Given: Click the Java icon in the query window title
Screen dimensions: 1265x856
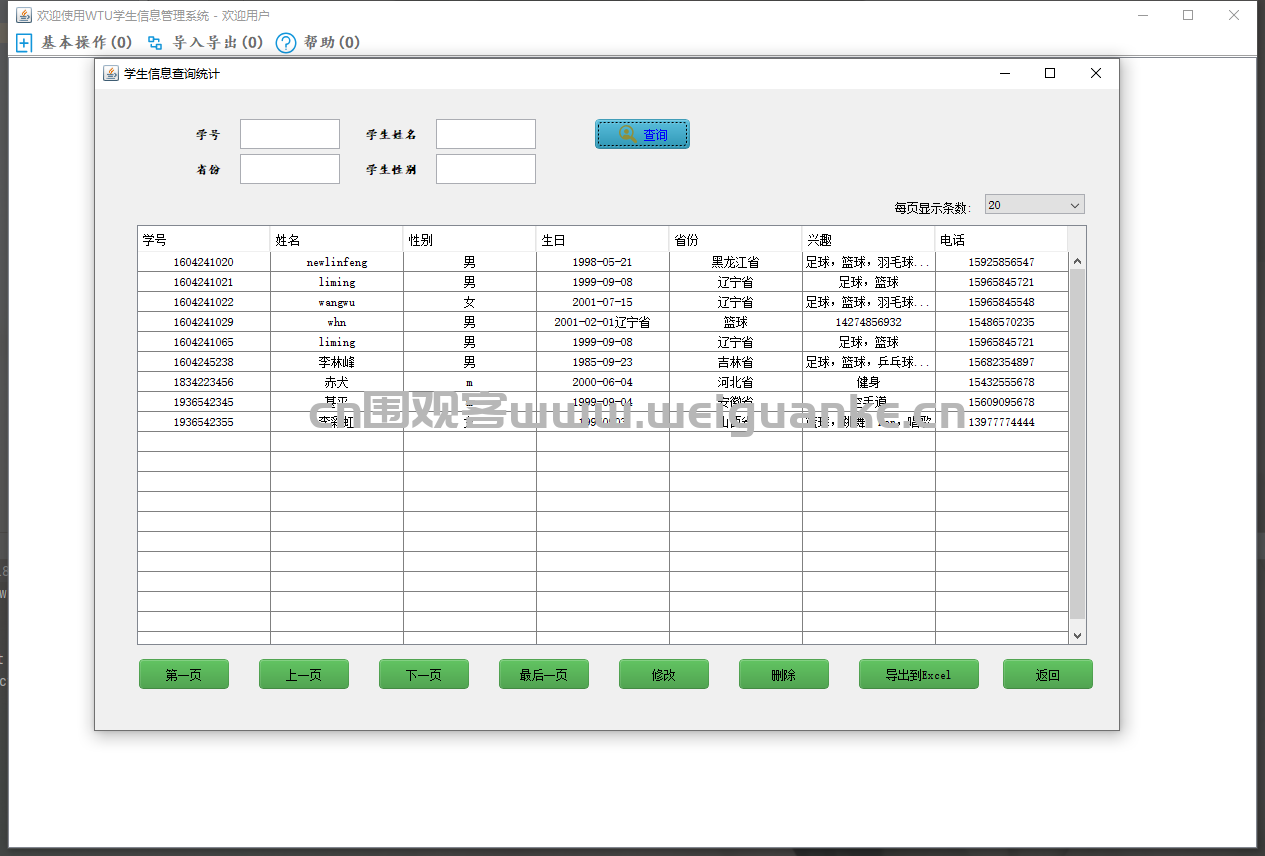Looking at the screenshot, I should (x=111, y=73).
